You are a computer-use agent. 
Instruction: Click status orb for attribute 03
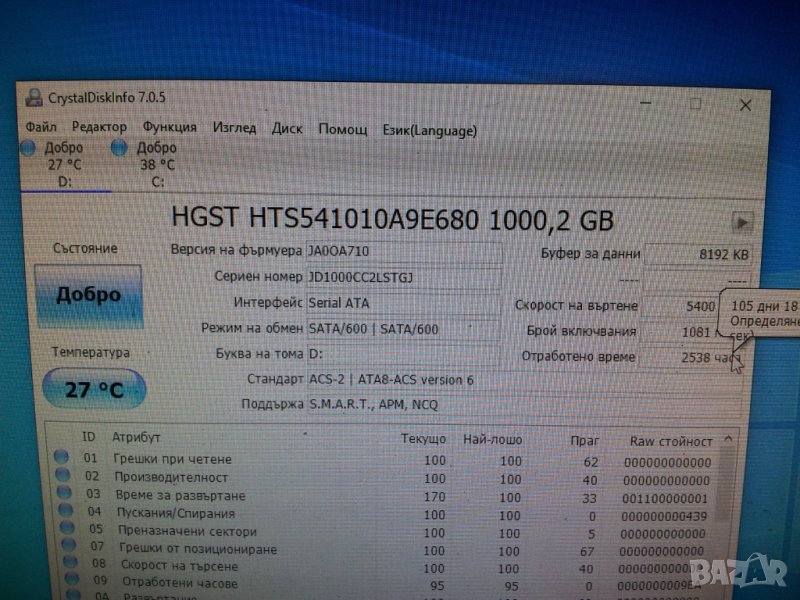(x=62, y=495)
